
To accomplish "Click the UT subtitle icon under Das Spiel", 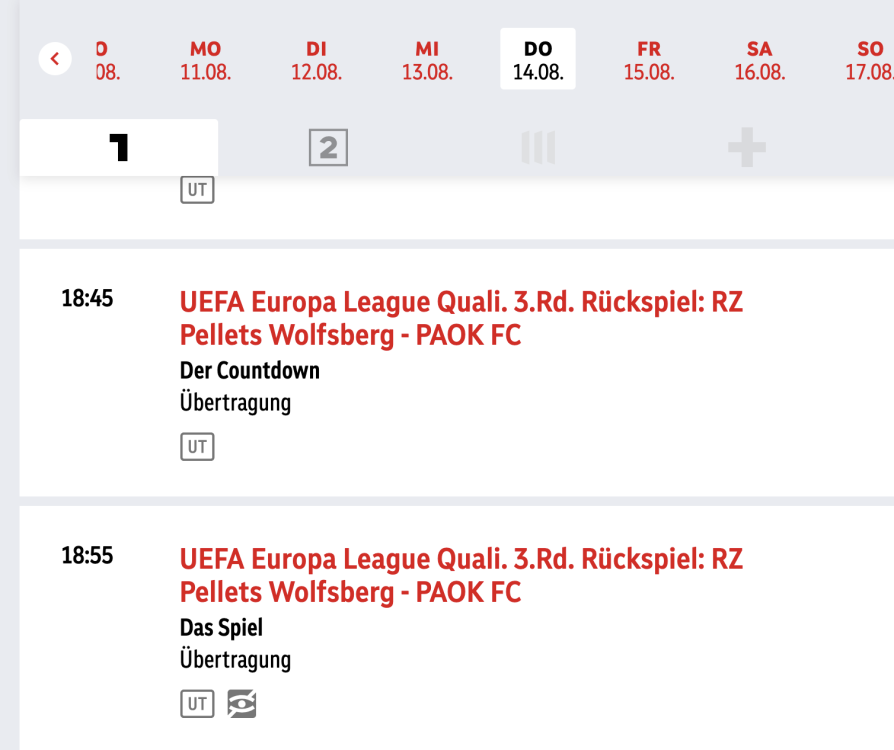I will point(197,704).
